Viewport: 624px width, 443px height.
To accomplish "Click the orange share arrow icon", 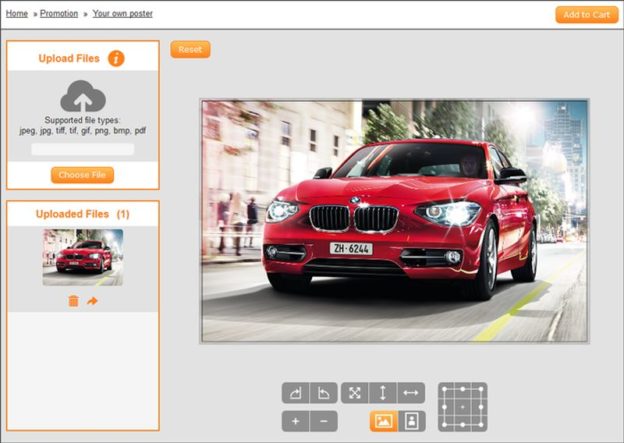I will coord(92,301).
